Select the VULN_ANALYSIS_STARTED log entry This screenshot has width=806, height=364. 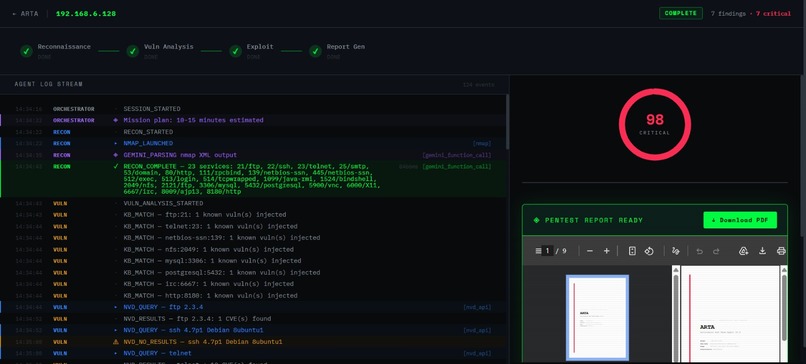pos(253,203)
